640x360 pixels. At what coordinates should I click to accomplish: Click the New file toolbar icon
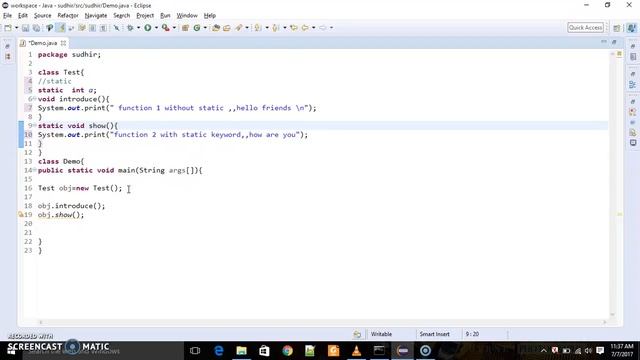pos(8,28)
